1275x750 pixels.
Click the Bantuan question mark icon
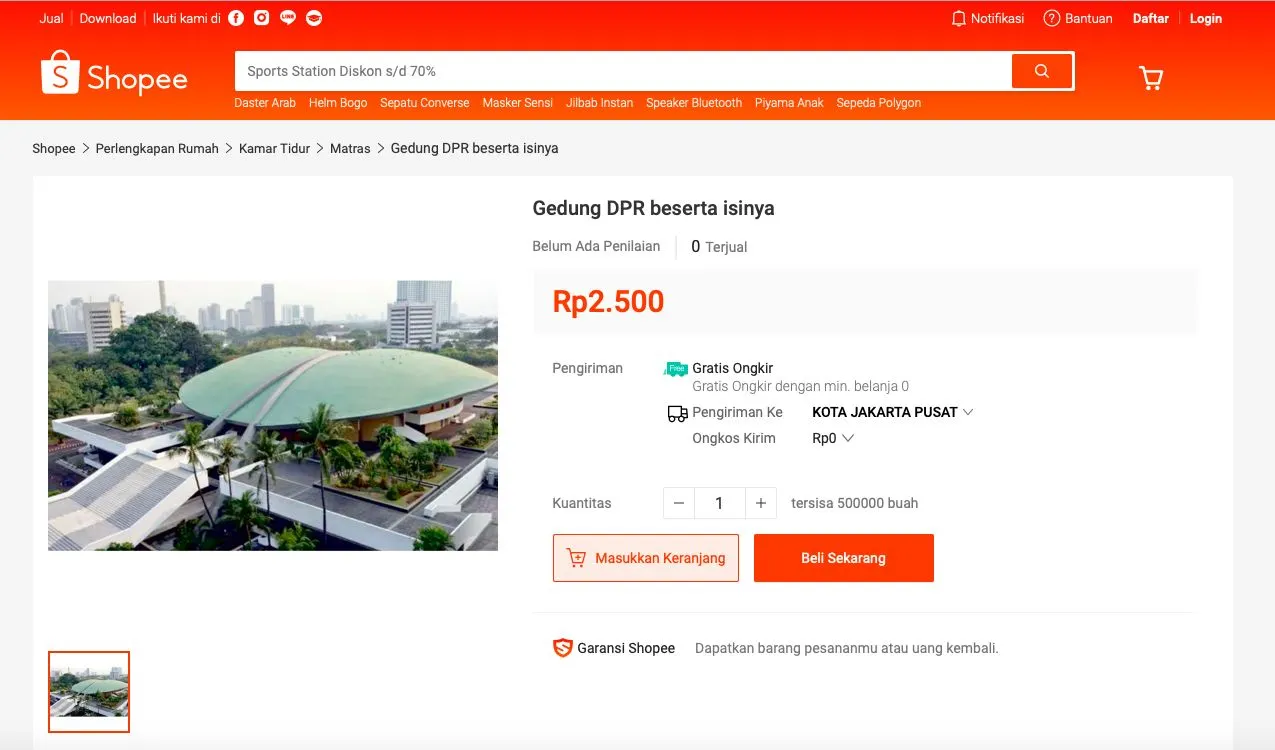click(x=1052, y=18)
